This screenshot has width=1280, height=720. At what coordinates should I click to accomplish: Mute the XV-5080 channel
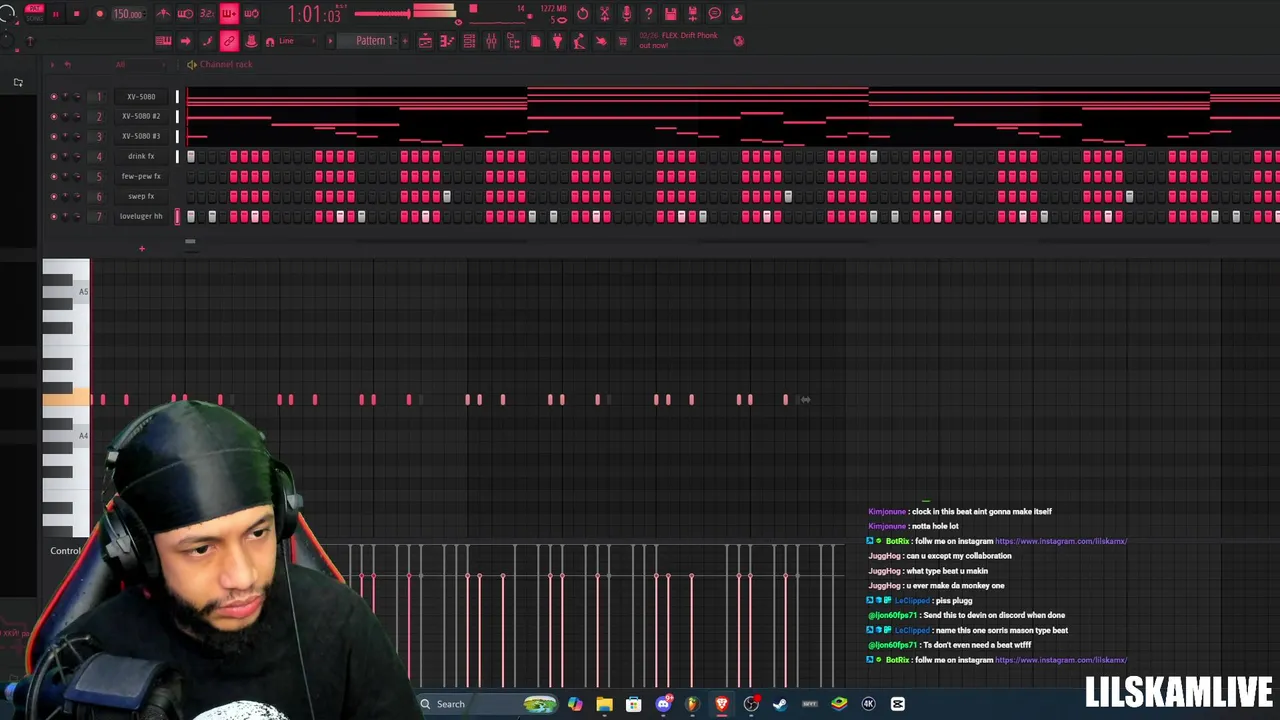click(x=54, y=97)
